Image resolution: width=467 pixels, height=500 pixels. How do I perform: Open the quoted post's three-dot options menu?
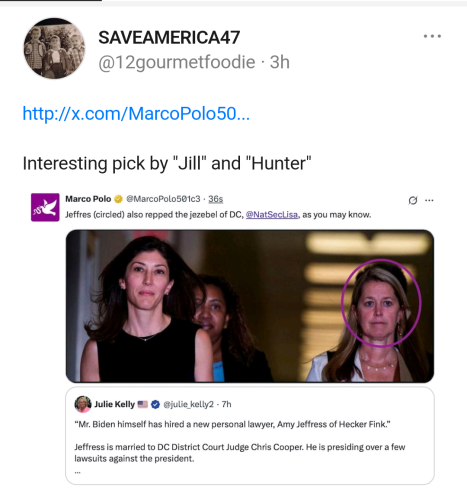[x=429, y=200]
